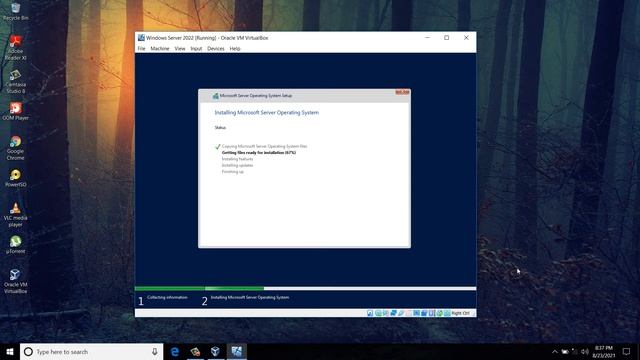Open the Action Center notifications icon
This screenshot has height=360, width=640.
pos(626,351)
